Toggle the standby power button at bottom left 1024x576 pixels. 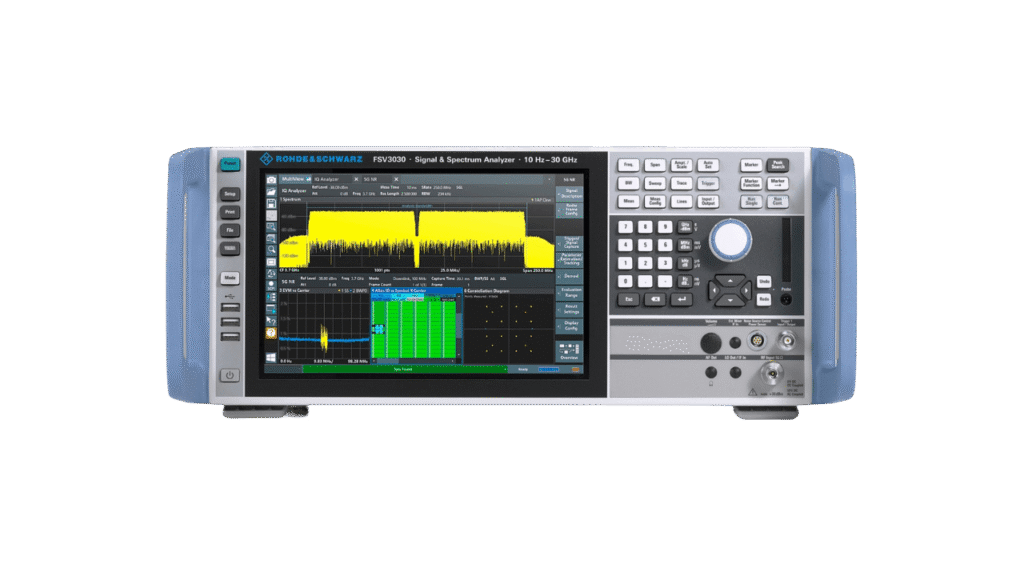pos(230,376)
